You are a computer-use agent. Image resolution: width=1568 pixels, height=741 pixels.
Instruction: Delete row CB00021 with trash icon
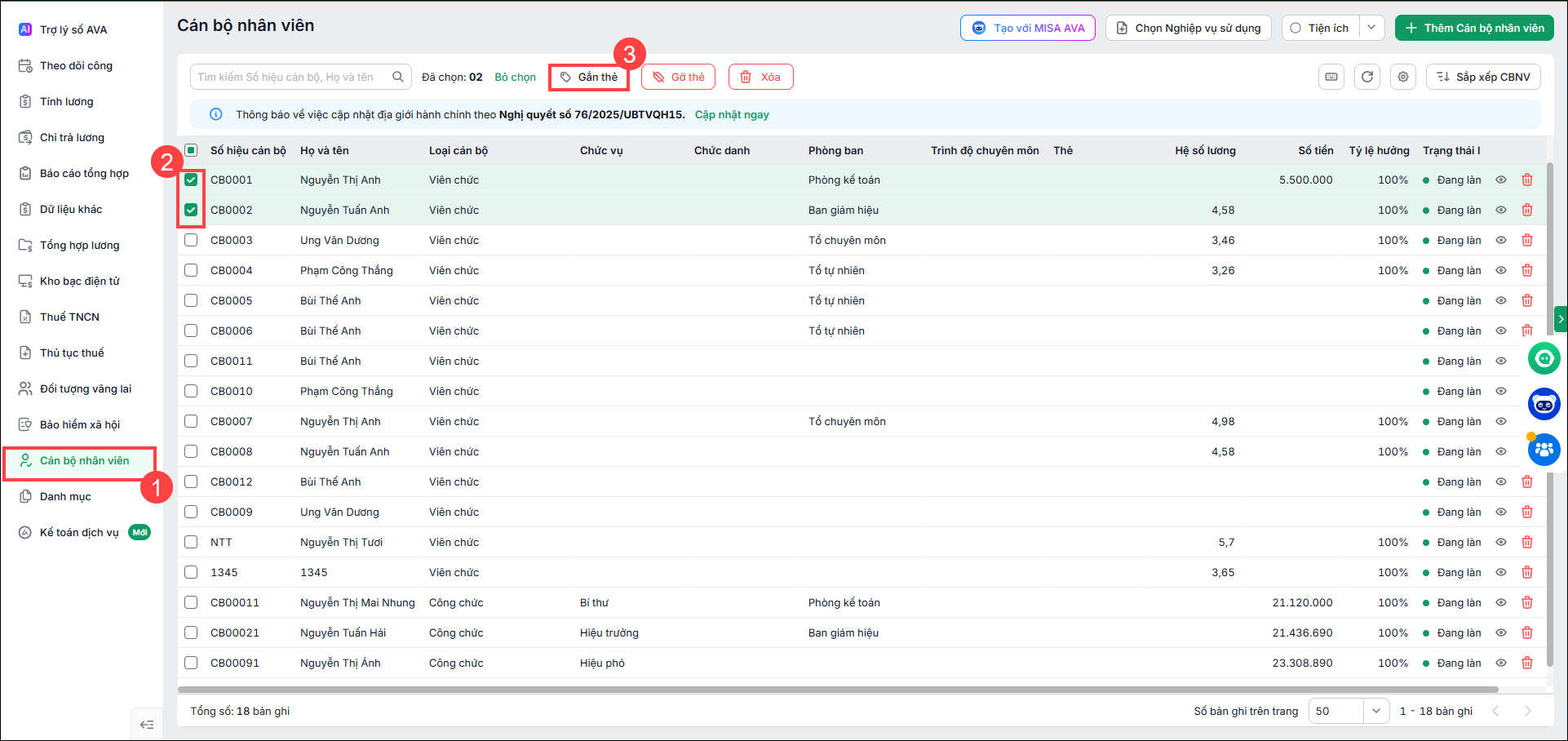1527,632
